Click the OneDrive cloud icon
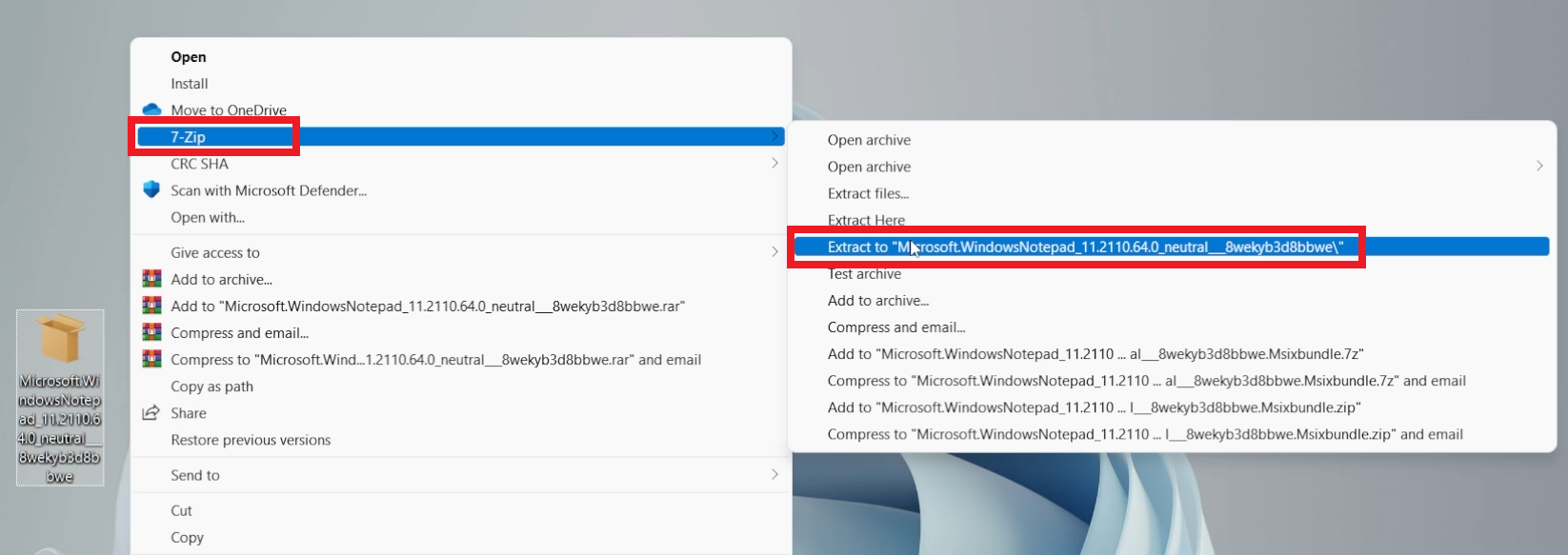The image size is (1568, 555). (x=151, y=109)
